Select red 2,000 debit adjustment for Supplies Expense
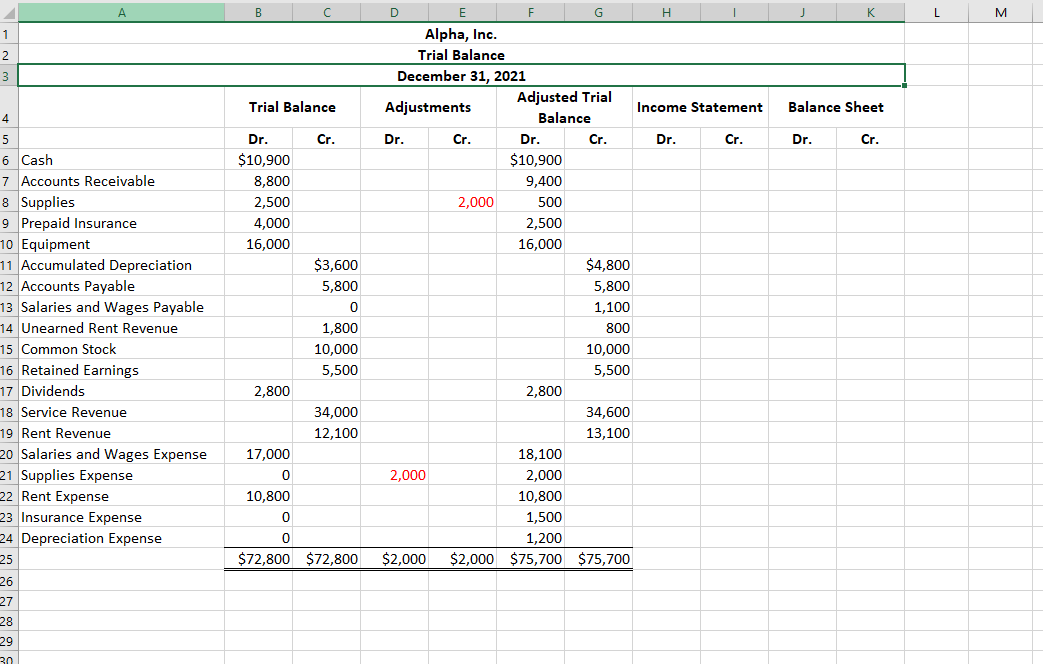This screenshot has height=664, width=1043. point(394,475)
